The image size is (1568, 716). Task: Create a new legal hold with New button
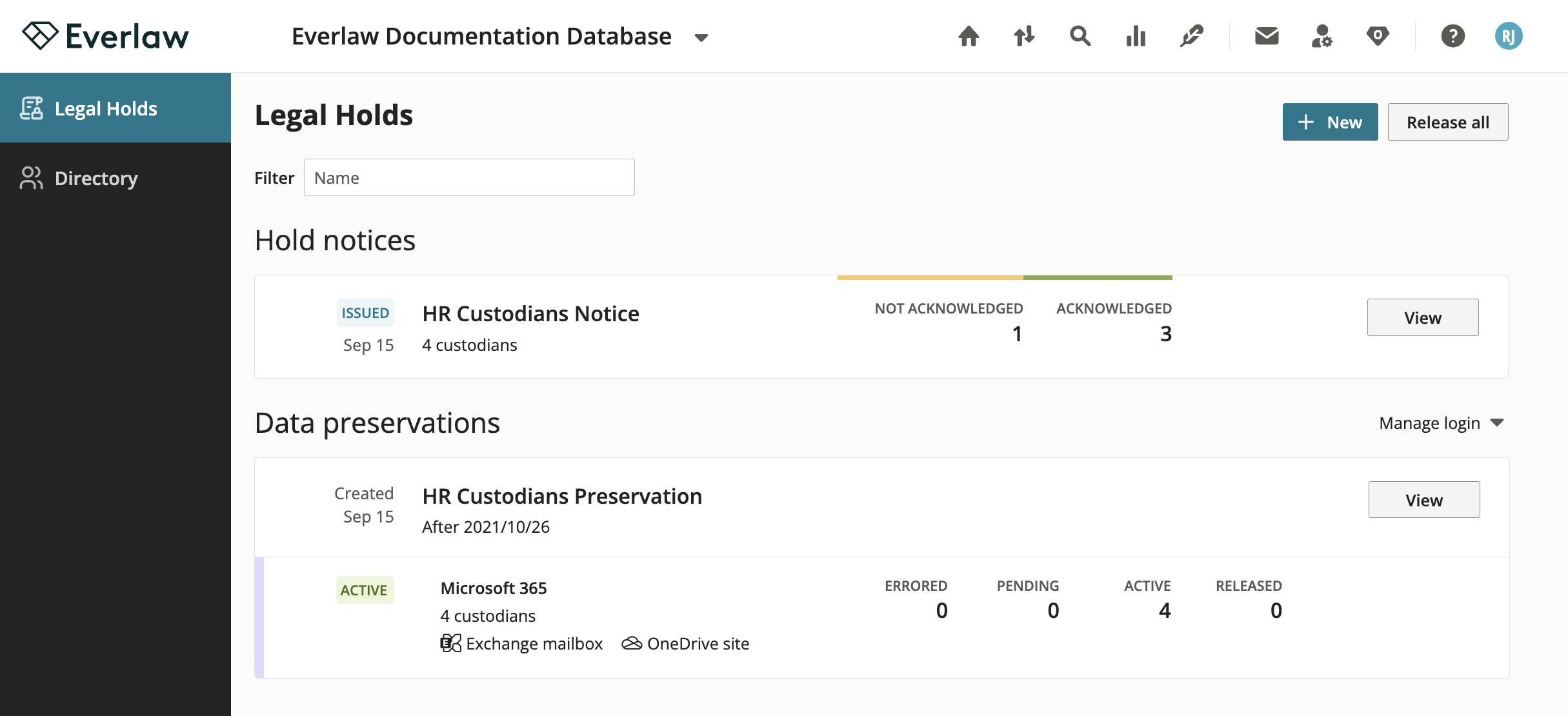1330,121
